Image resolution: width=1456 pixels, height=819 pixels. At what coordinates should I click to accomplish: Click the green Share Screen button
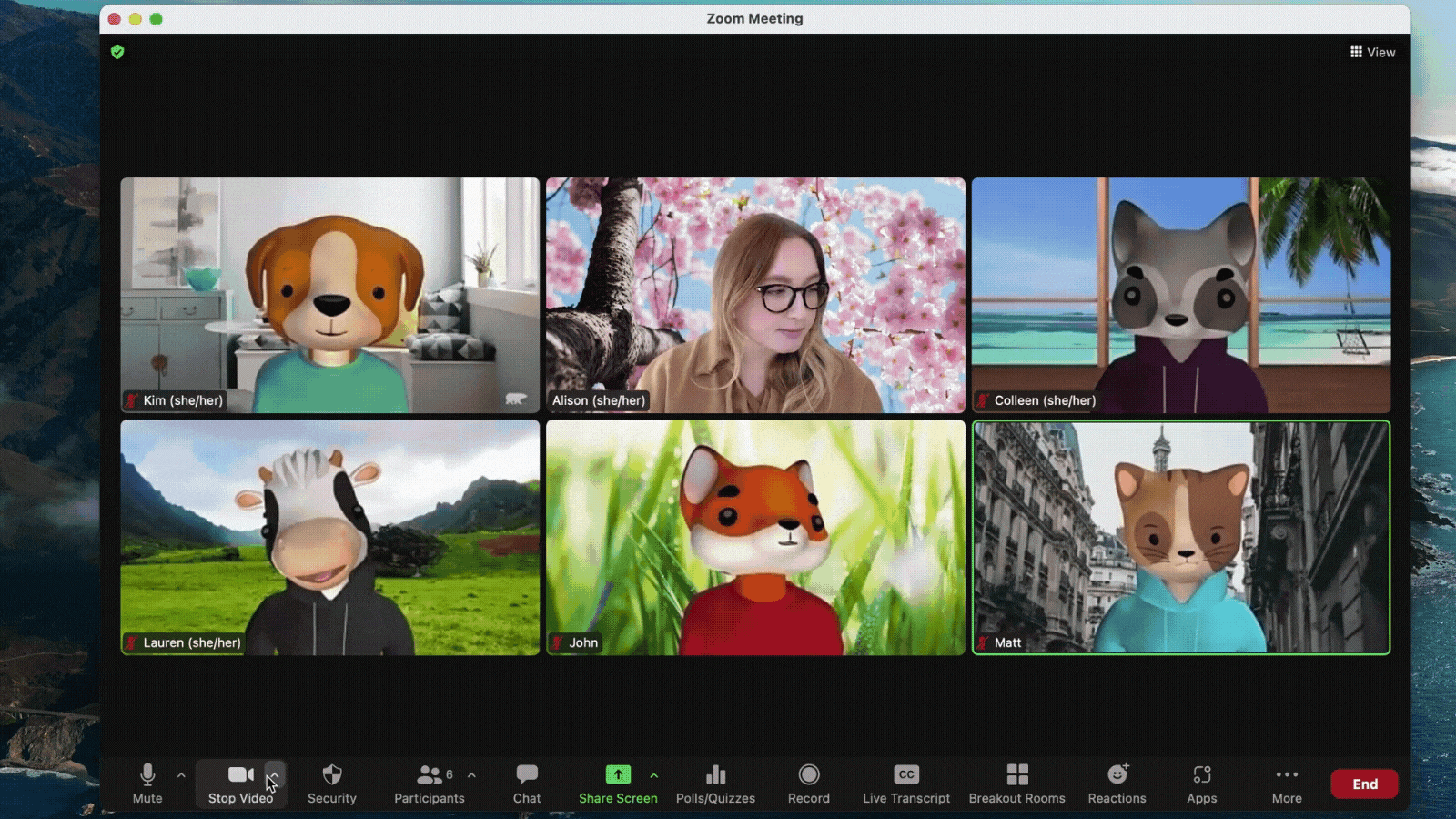(x=618, y=784)
